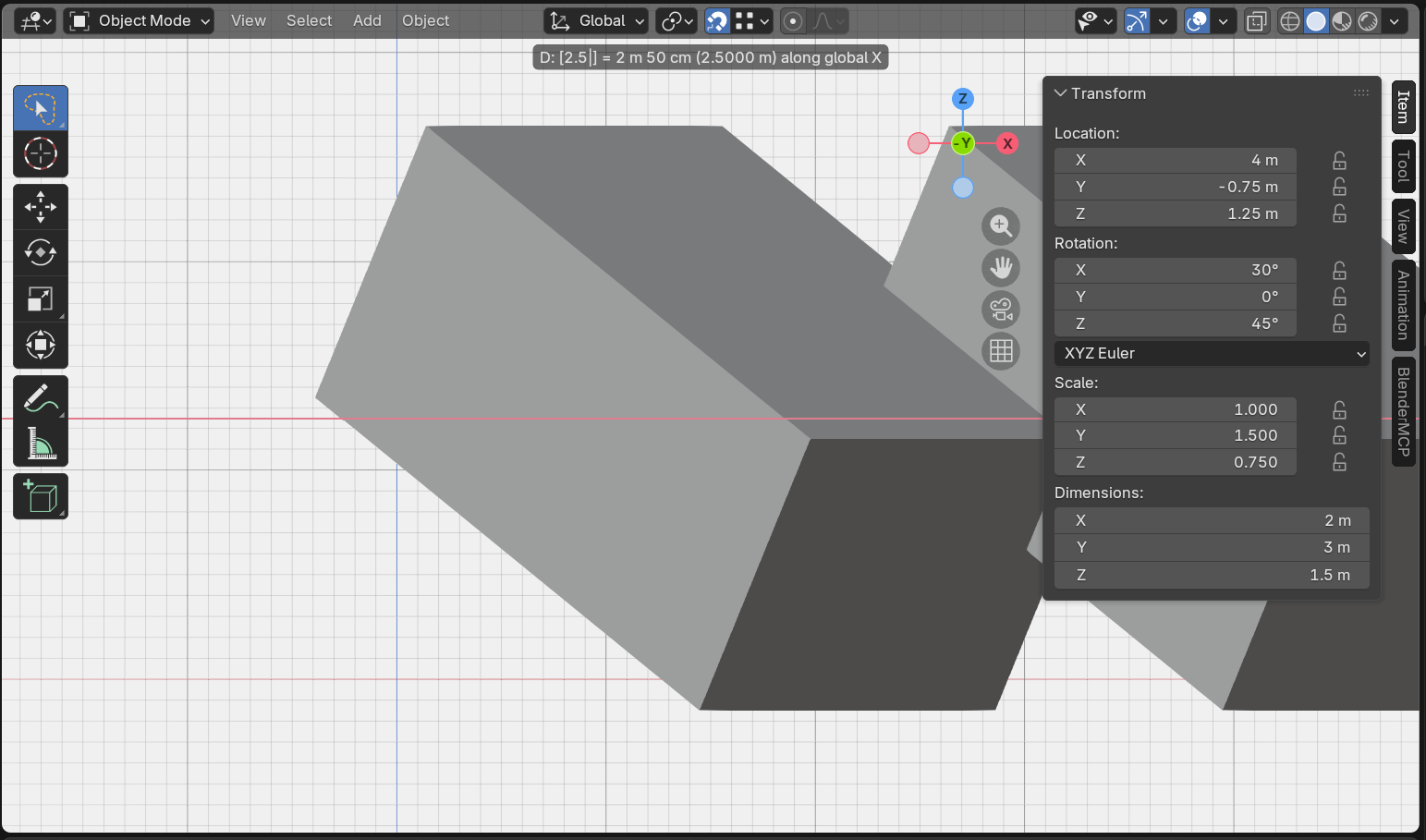Switch to solid shading
The height and width of the screenshot is (840, 1426).
[x=1316, y=20]
